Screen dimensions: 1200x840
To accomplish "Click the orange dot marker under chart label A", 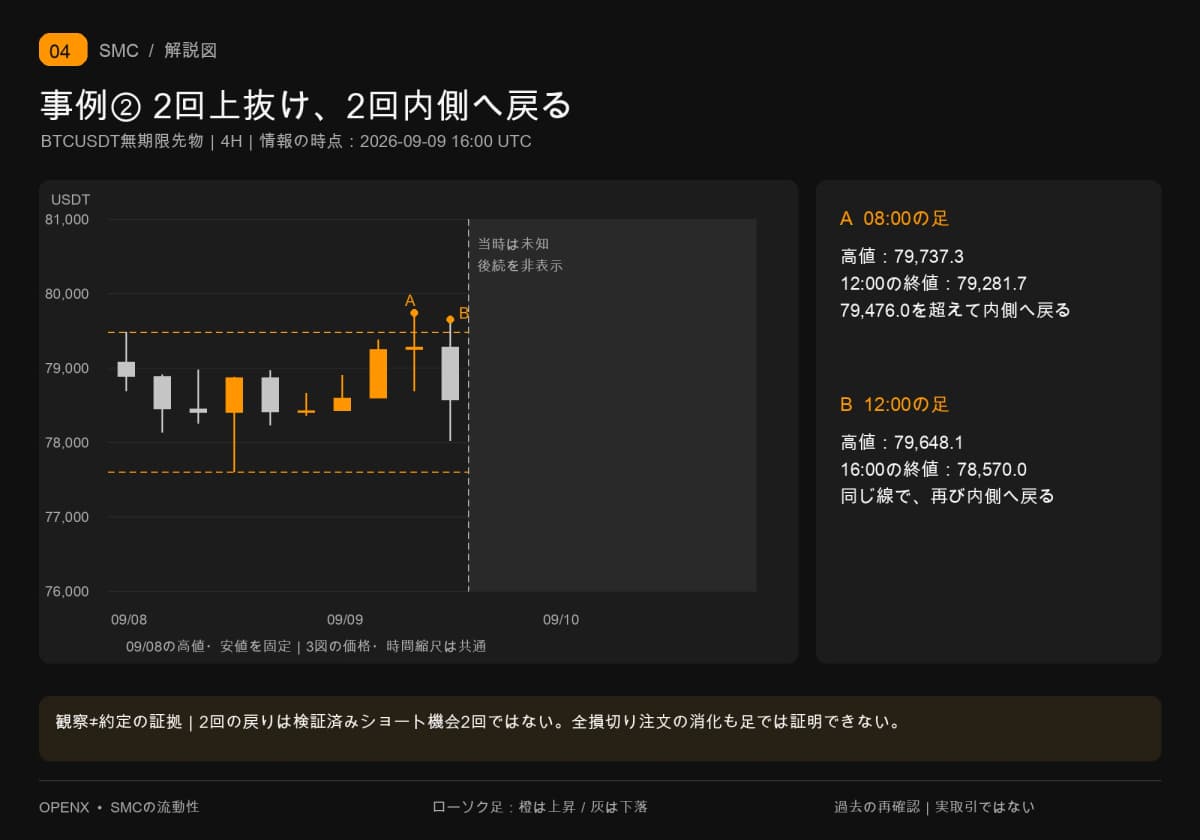I will [414, 313].
